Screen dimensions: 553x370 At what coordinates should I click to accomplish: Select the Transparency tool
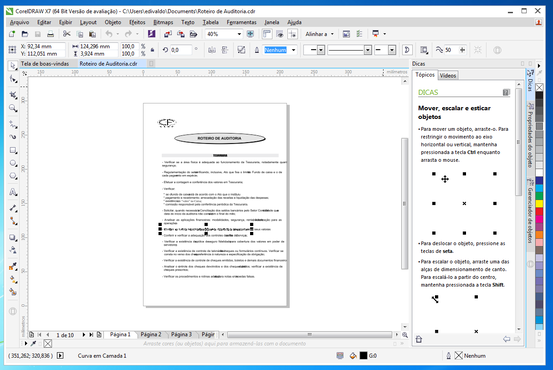pyautogui.click(x=13, y=250)
